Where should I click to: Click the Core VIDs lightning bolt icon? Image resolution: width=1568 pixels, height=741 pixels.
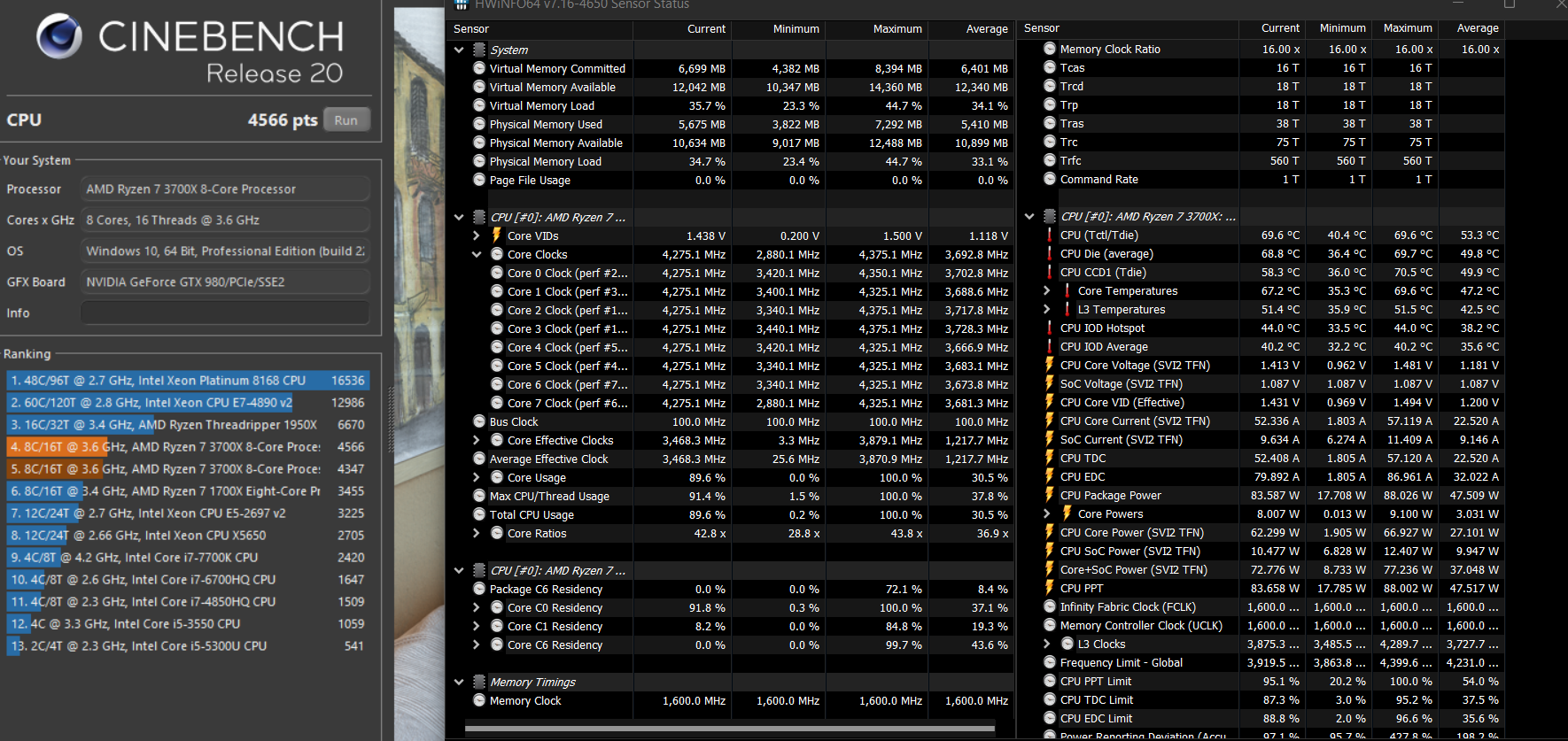(x=497, y=235)
